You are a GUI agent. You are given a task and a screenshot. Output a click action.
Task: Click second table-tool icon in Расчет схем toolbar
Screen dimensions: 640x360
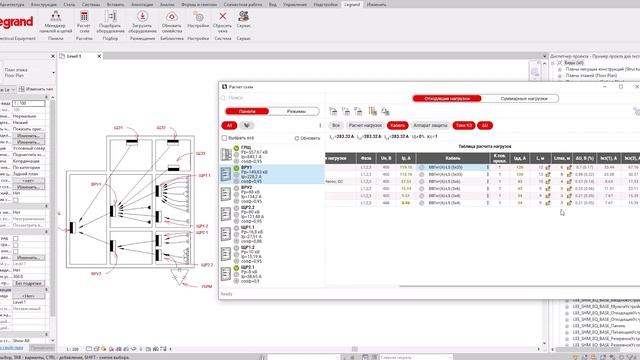point(346,111)
